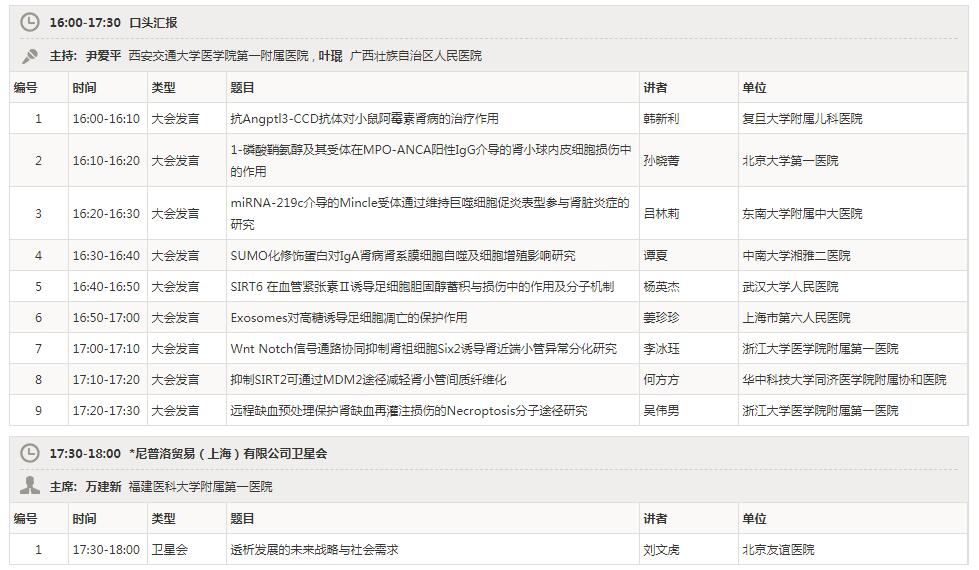Click speaker 姜珍珍
The width and height of the screenshot is (979, 570).
(x=661, y=317)
